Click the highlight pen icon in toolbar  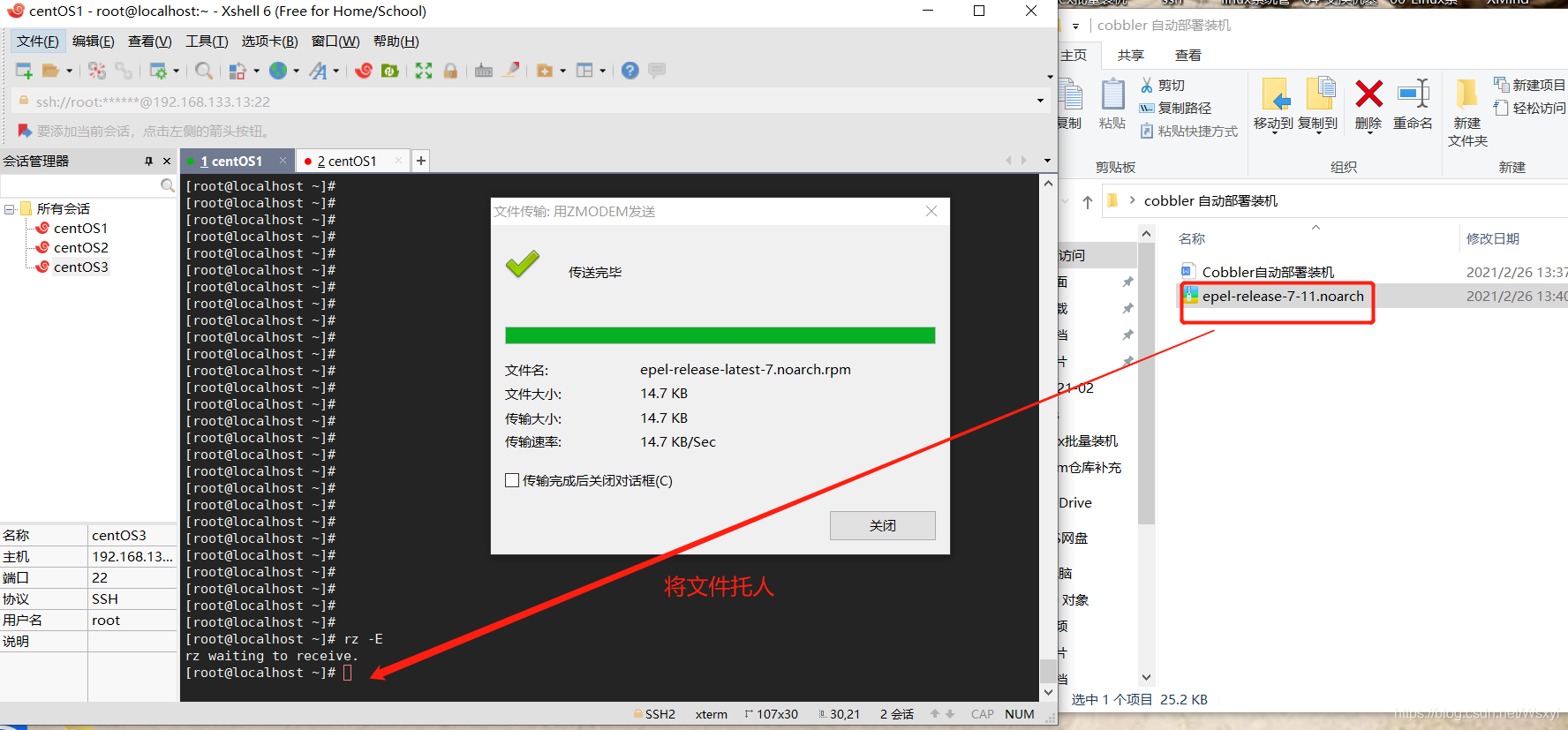[x=510, y=71]
